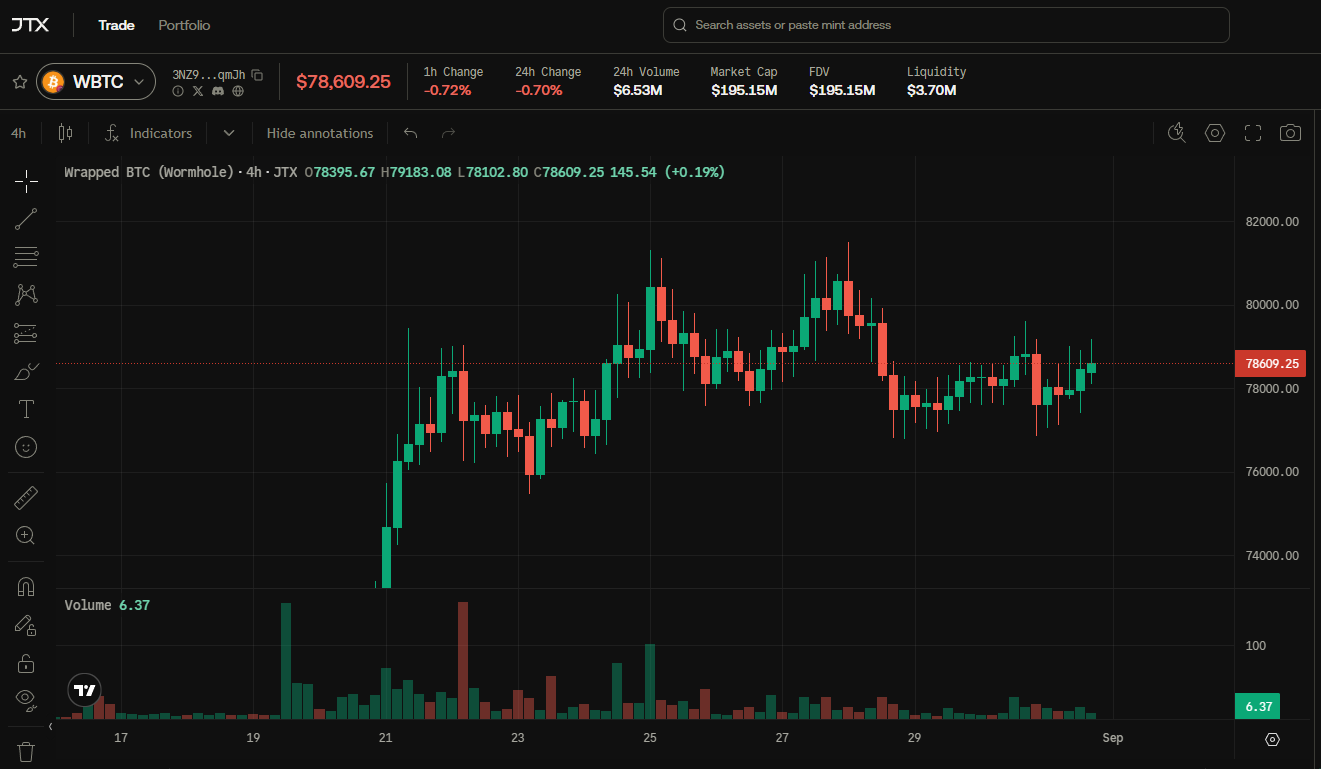Toggle stay in drawing mode
The width and height of the screenshot is (1321, 769).
point(26,625)
